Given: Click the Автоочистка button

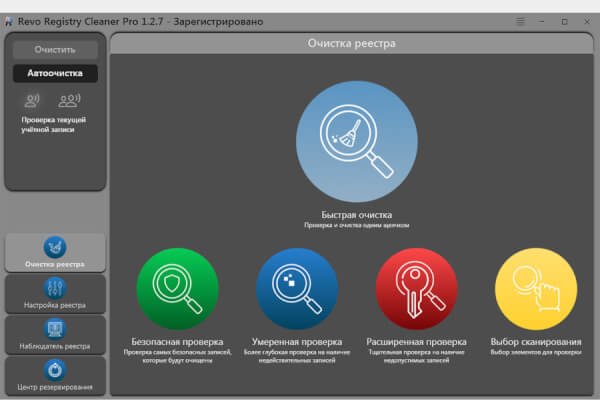Looking at the screenshot, I should pyautogui.click(x=55, y=73).
